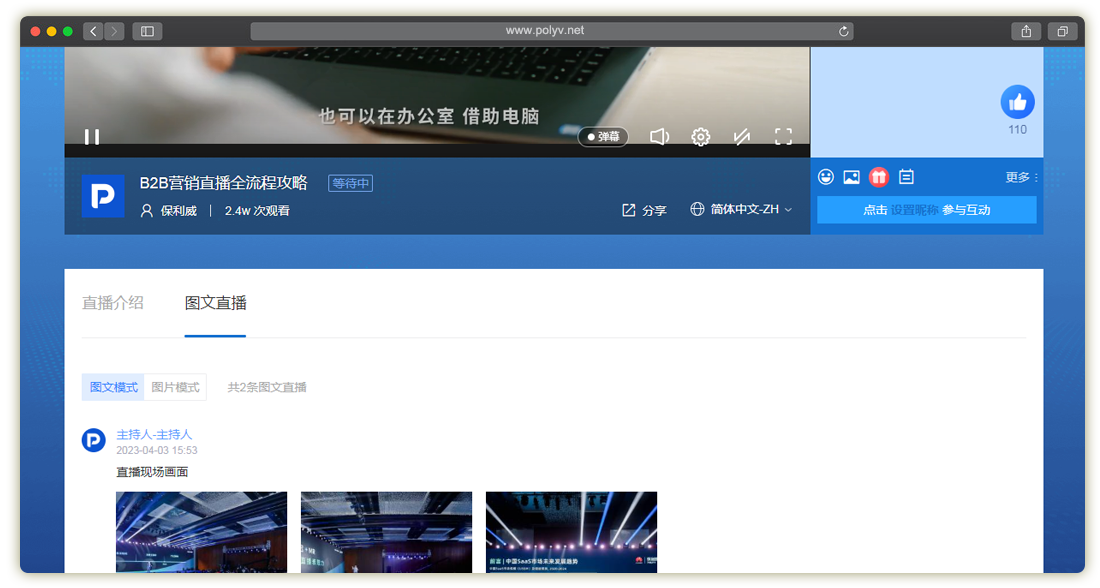Open the emoji picker in chat
Image resolution: width=1100 pixels, height=588 pixels.
826,177
